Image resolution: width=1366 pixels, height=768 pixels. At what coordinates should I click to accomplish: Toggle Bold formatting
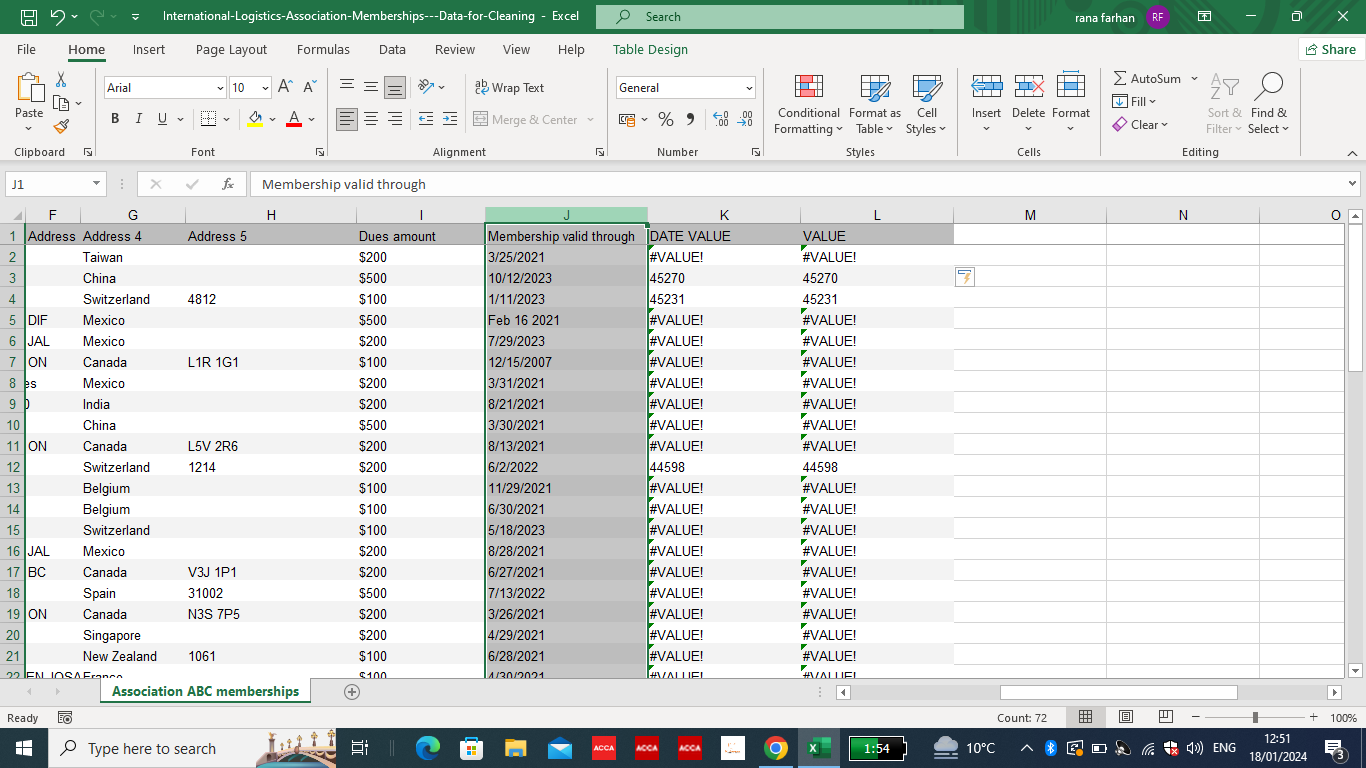pos(114,119)
